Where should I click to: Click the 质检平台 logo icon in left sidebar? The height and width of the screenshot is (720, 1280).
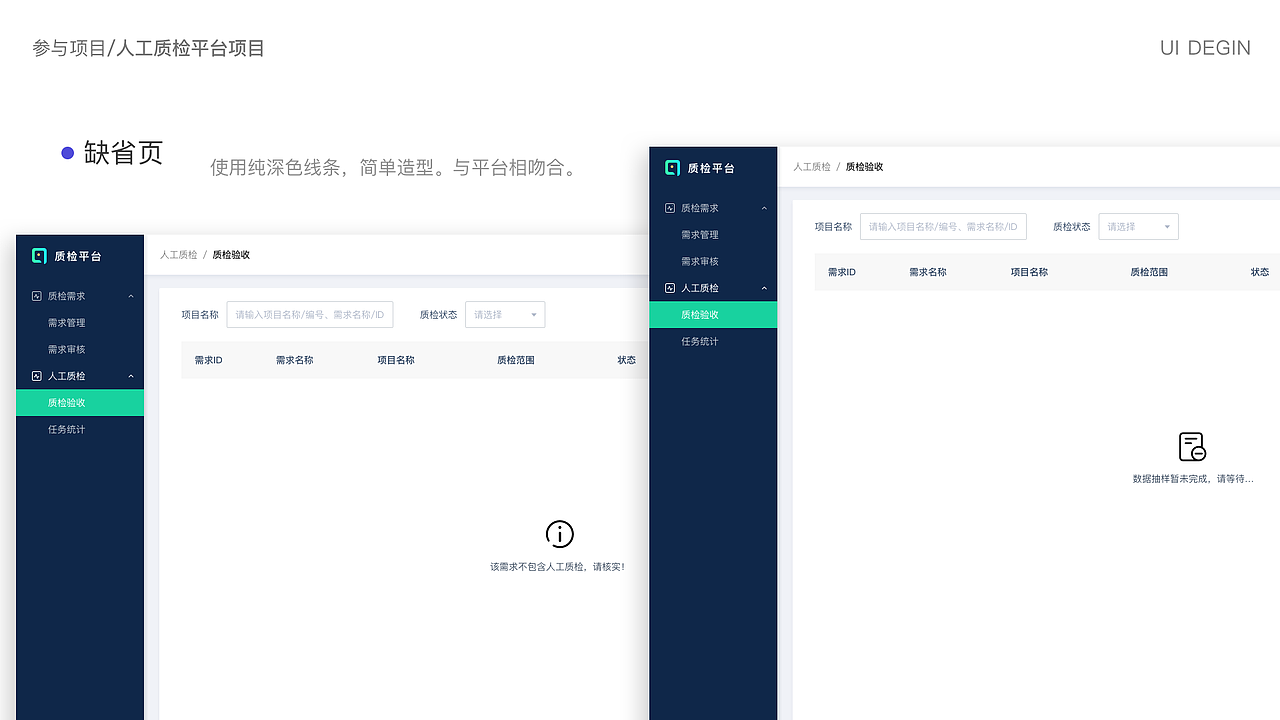coord(37,256)
